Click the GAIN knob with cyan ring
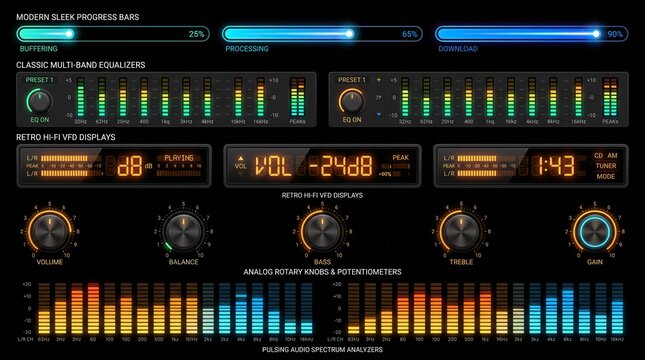 [595, 231]
